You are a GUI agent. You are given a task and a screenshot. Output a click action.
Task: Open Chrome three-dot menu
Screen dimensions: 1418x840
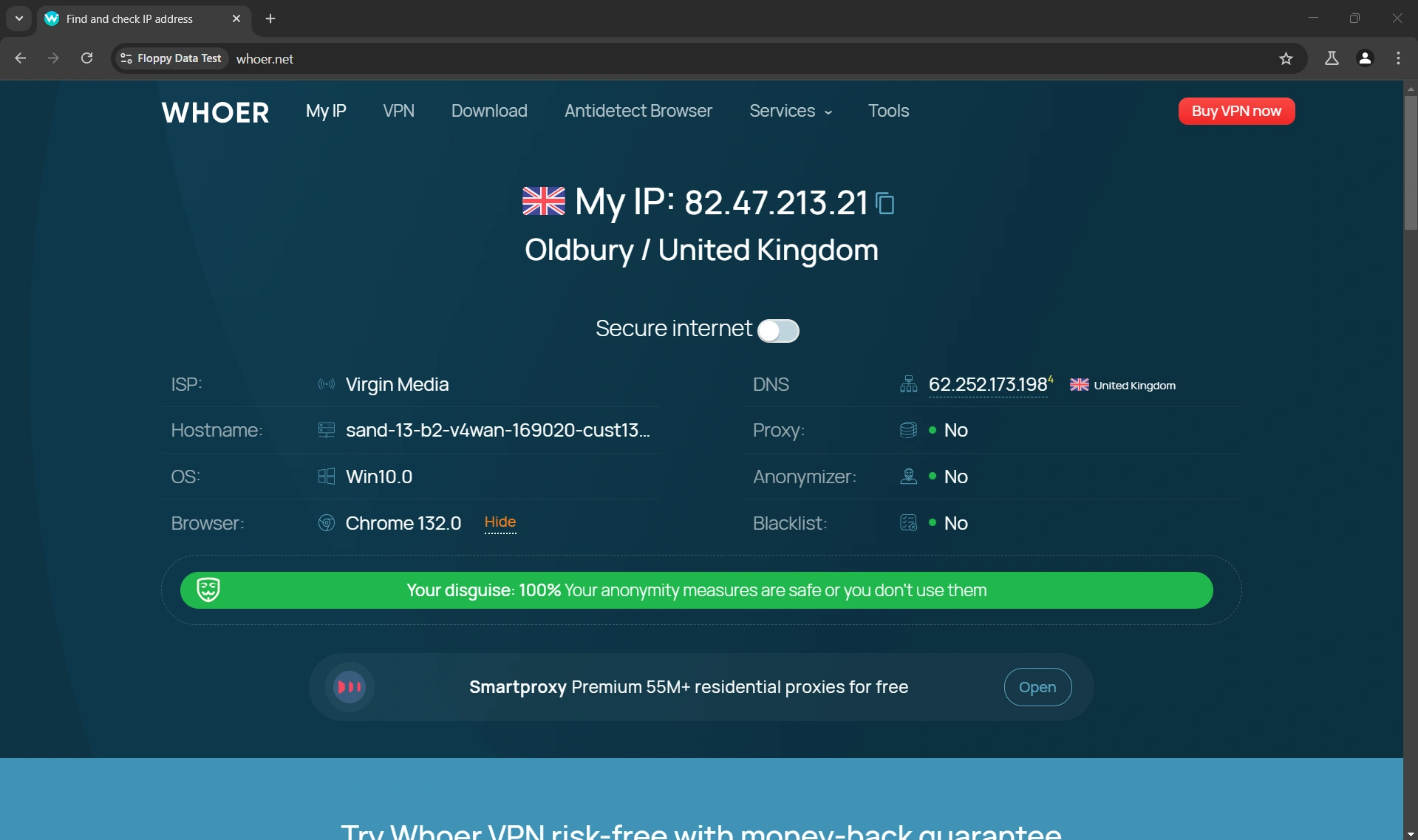click(x=1398, y=58)
